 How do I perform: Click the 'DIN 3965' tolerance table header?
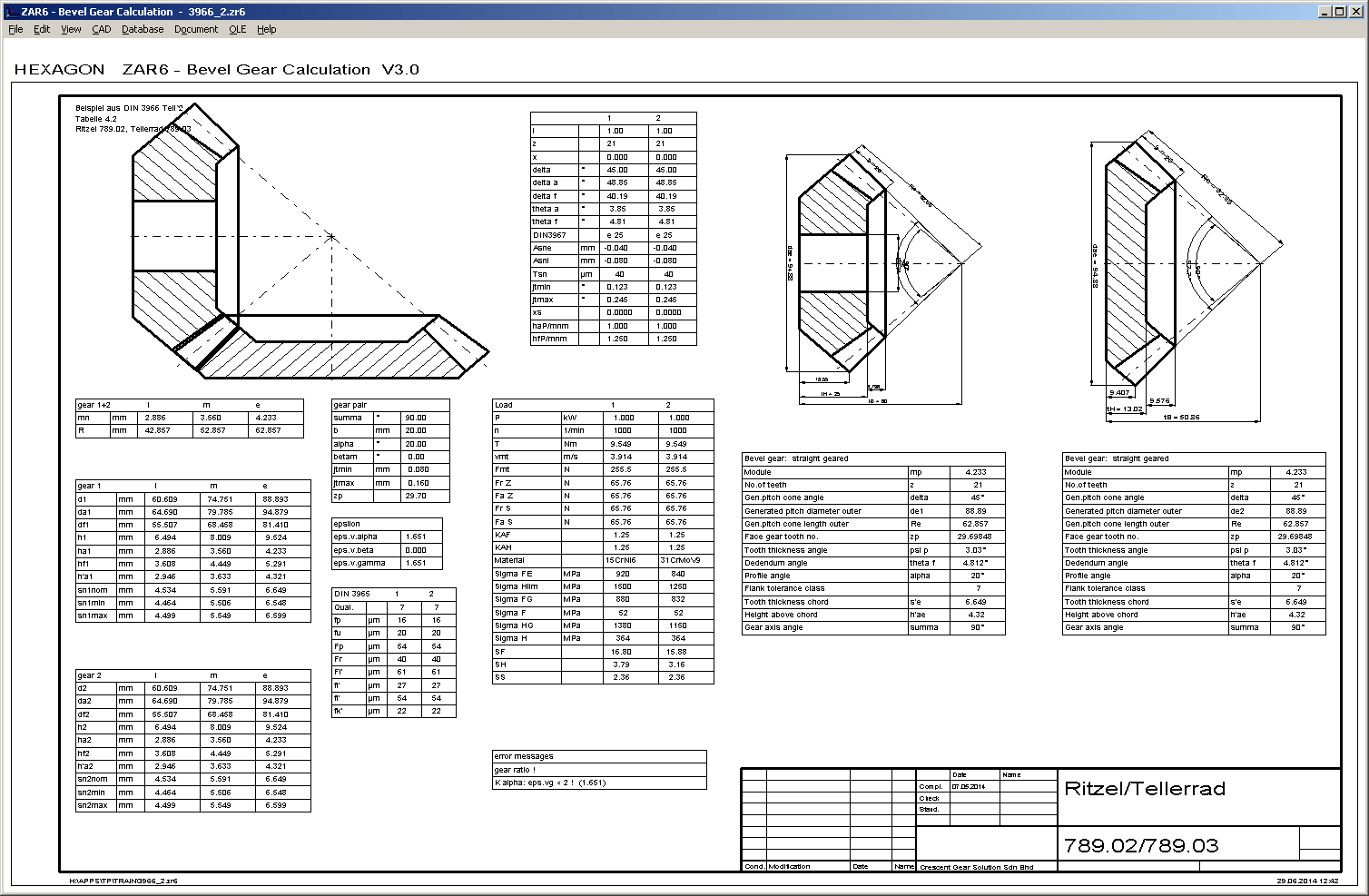(351, 594)
